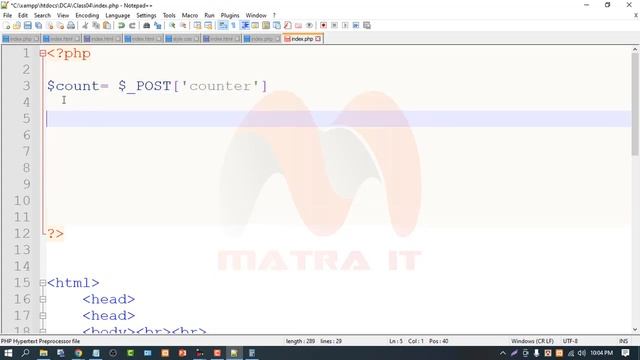The height and width of the screenshot is (360, 640).
Task: Open the notification center icon
Action: (625, 353)
